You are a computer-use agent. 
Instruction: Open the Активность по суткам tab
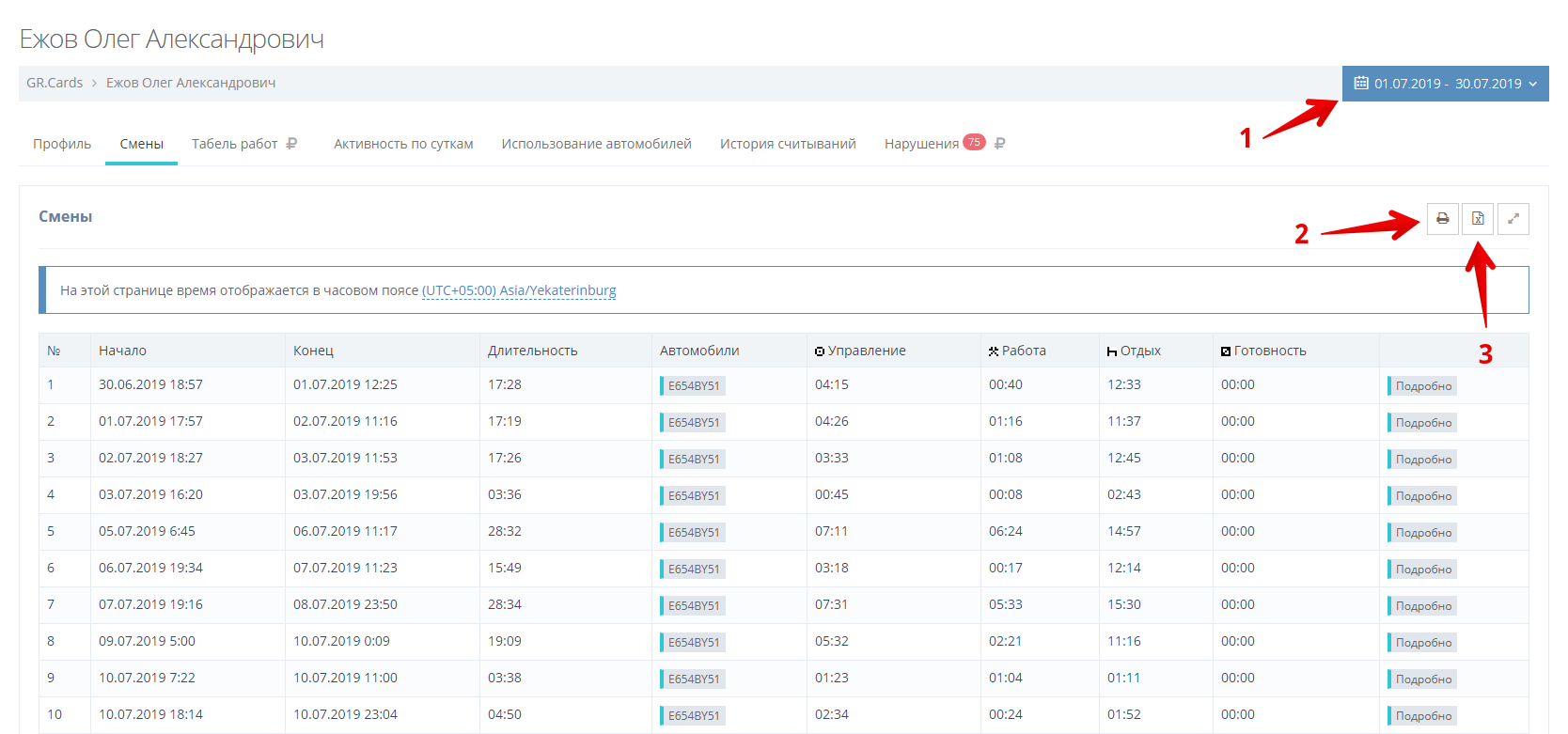403,144
